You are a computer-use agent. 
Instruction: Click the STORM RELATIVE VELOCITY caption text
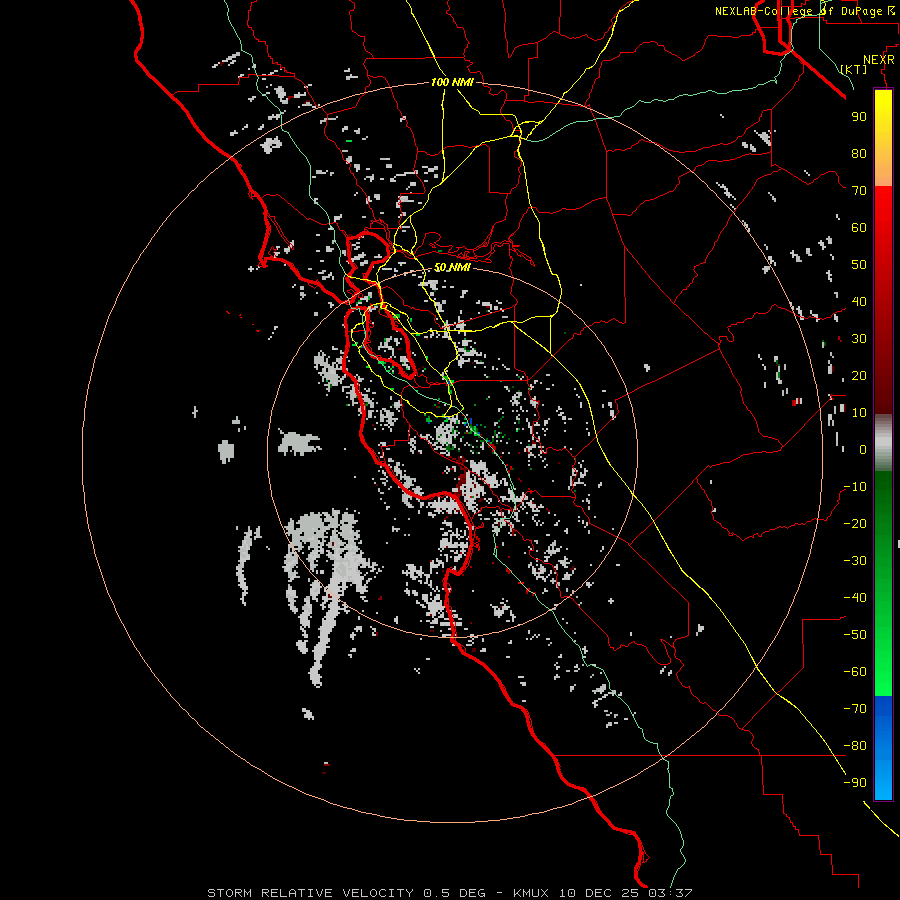point(310,893)
